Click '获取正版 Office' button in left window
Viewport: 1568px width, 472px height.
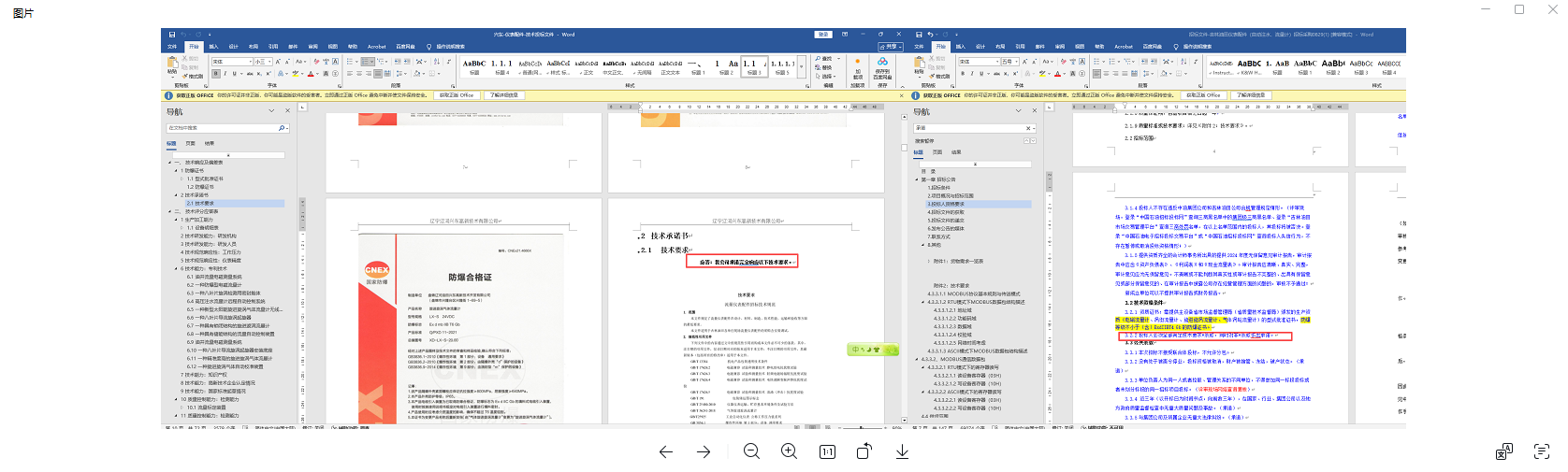(457, 95)
